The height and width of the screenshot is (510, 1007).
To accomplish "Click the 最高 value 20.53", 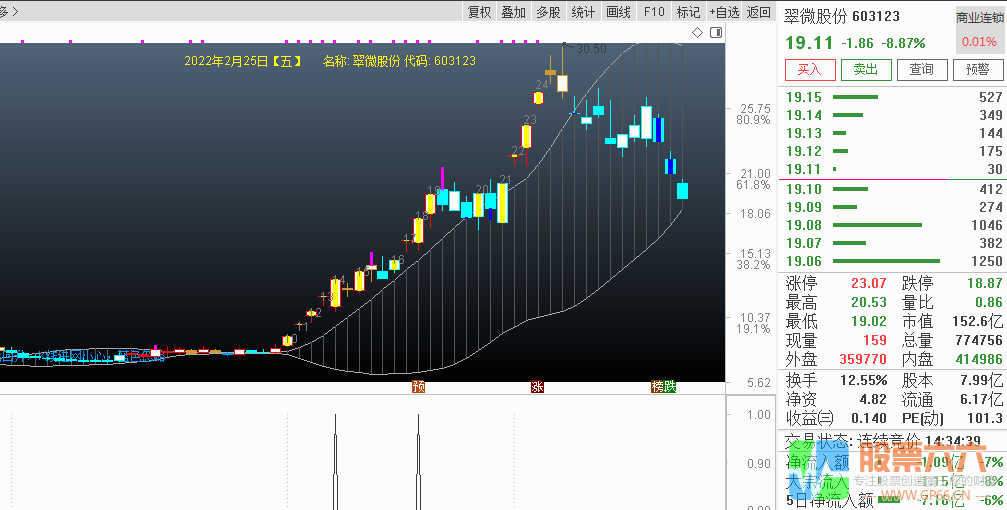I will [x=869, y=302].
